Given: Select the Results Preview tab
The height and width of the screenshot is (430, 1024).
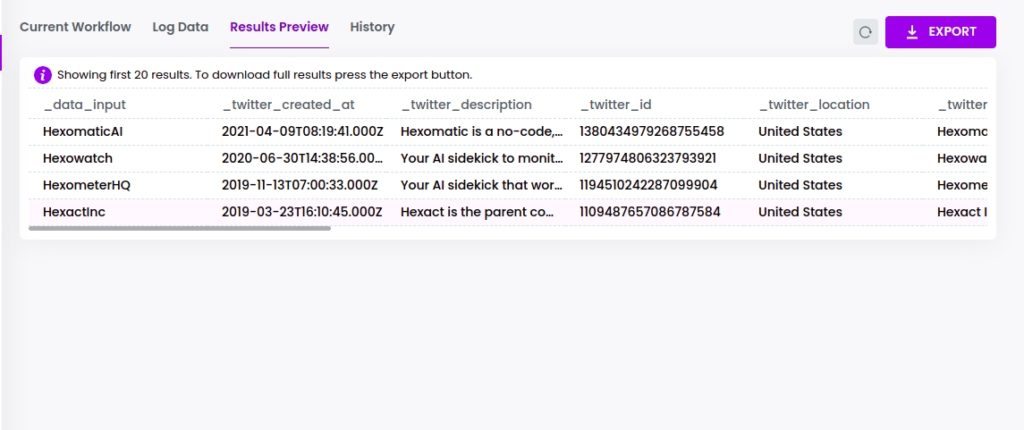Looking at the screenshot, I should pos(279,27).
